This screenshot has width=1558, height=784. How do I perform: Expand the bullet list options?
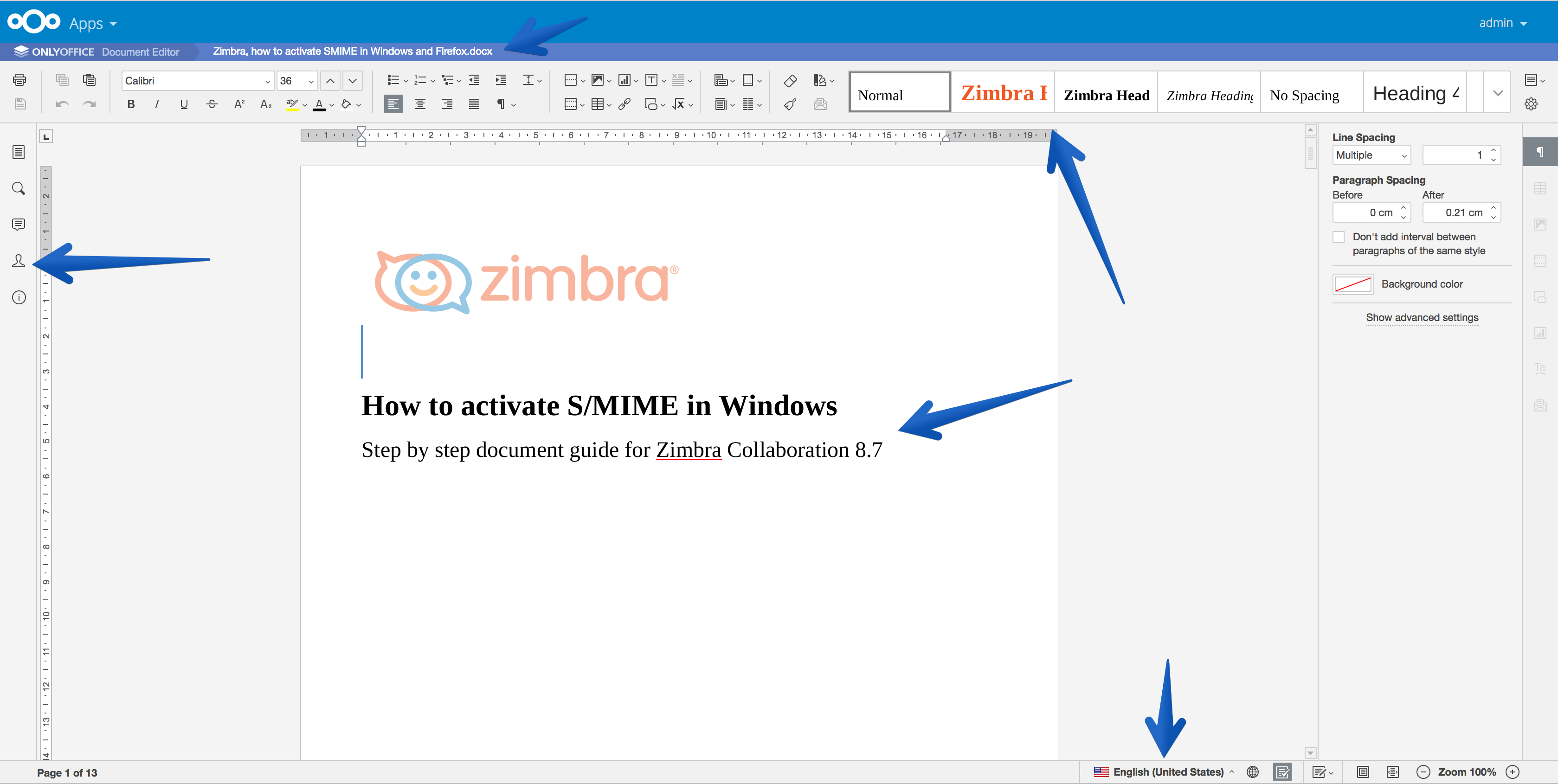(406, 80)
